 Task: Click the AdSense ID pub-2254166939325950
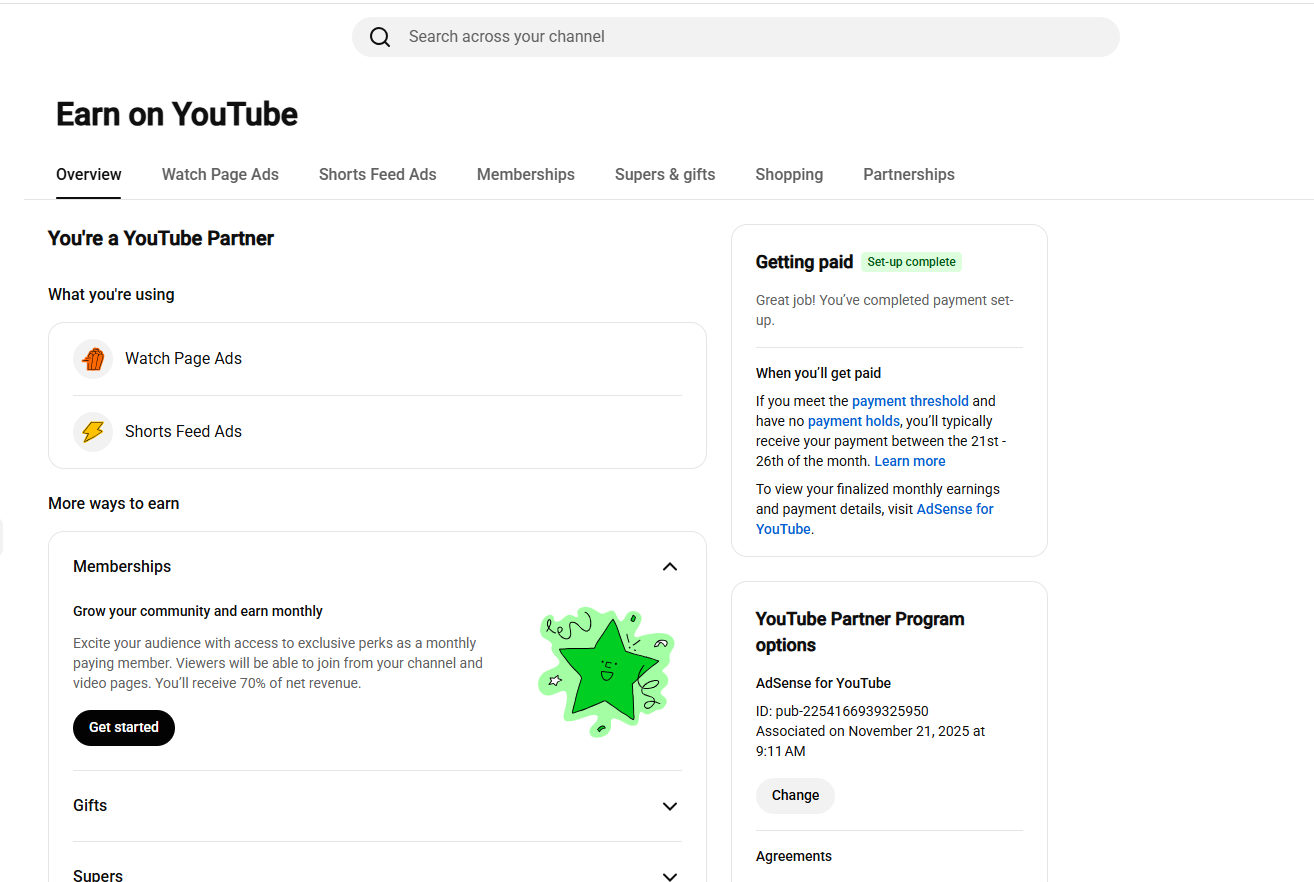(x=842, y=711)
